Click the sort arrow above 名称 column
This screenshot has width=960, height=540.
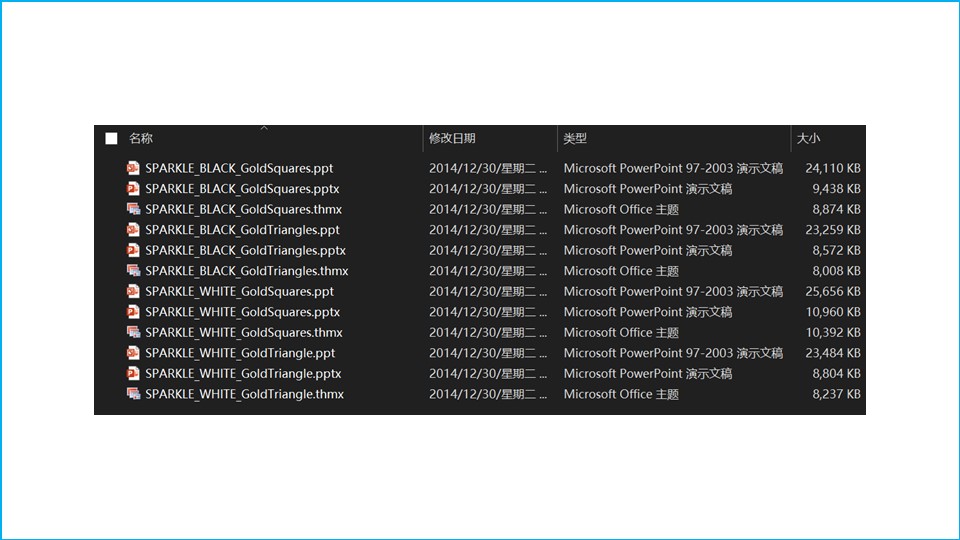click(264, 128)
